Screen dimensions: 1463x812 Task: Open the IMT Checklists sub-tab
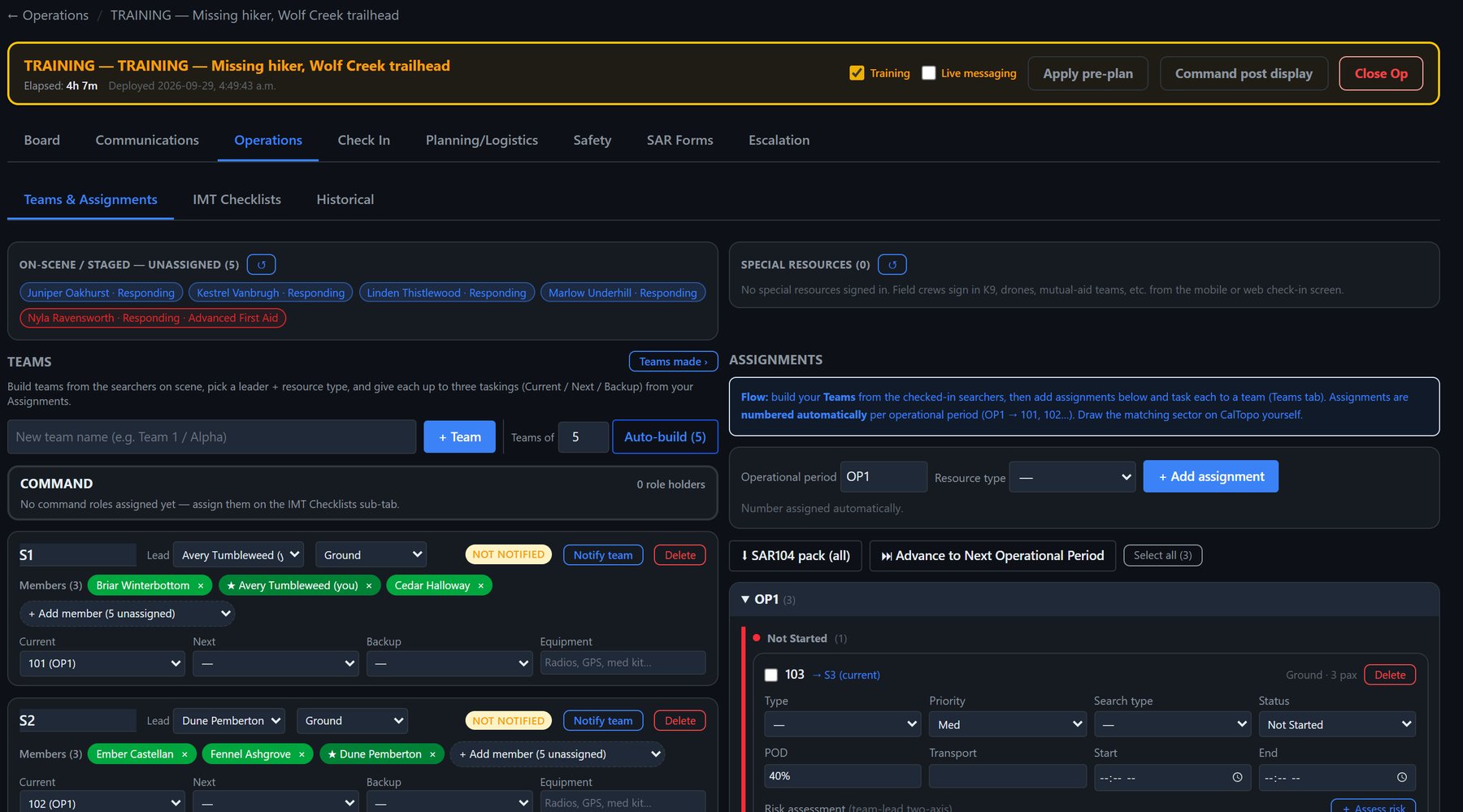click(x=237, y=199)
